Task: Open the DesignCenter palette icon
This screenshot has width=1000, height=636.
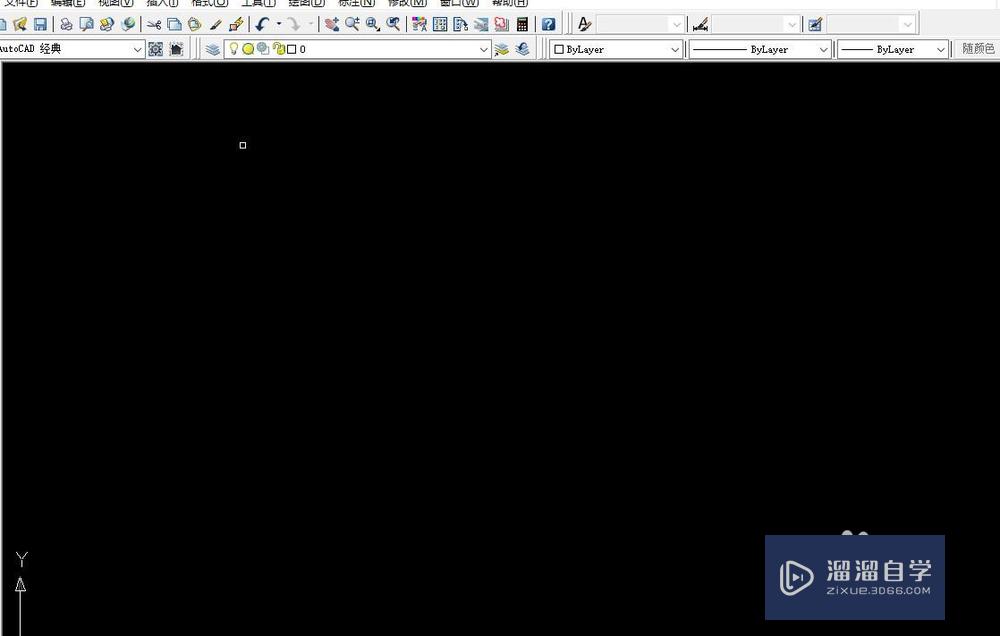Action: [441, 23]
